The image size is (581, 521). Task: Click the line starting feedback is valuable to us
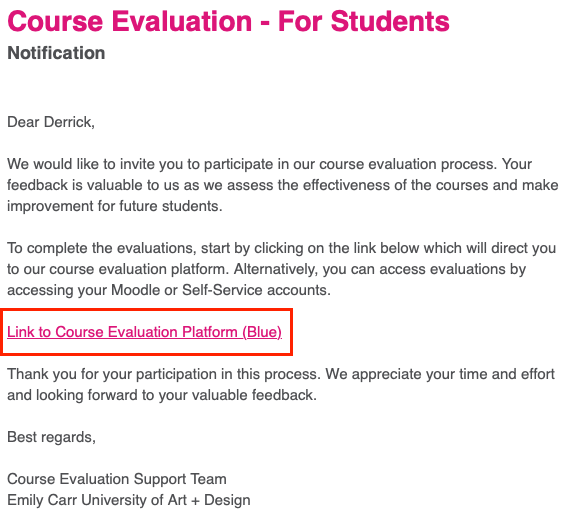282,185
